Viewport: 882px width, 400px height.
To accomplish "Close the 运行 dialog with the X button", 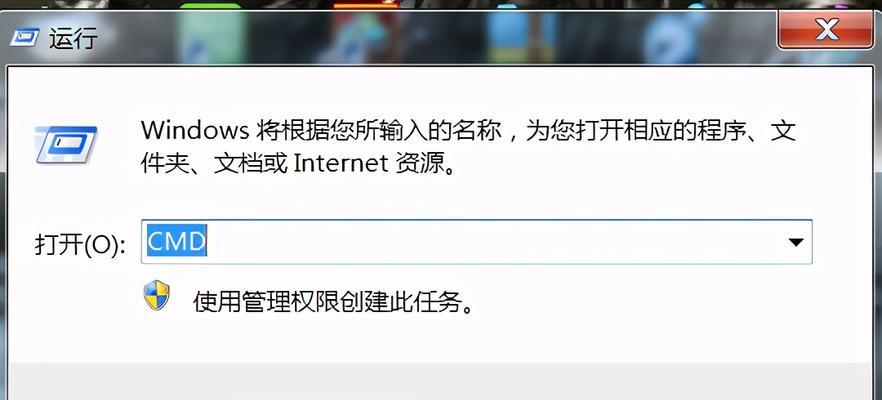I will click(826, 29).
